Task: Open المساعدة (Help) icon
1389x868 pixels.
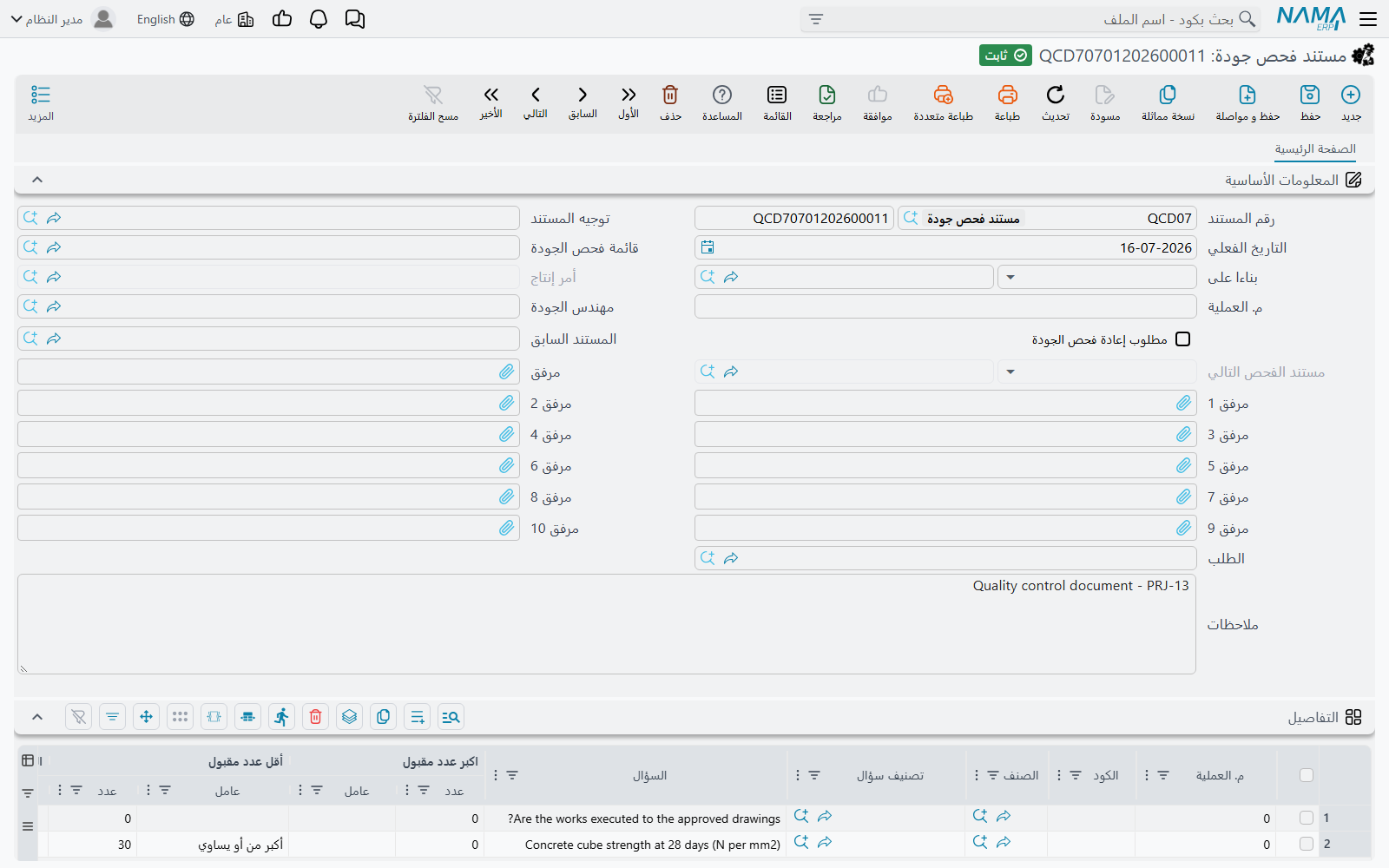Action: click(x=722, y=95)
